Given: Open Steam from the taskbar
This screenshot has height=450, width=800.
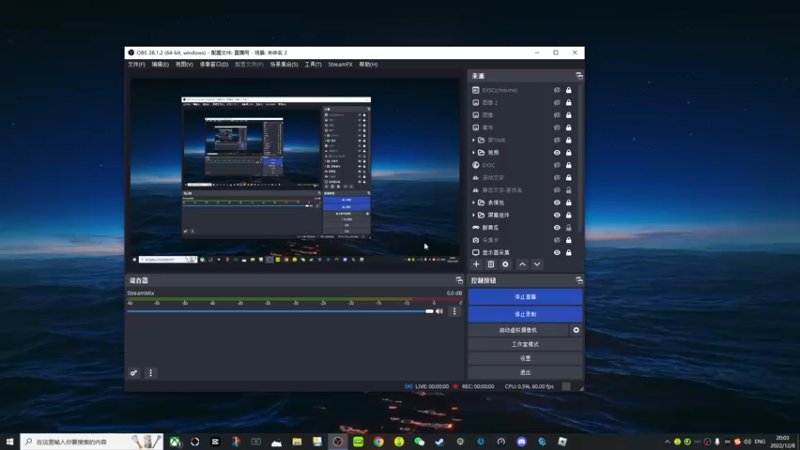Looking at the screenshot, I should pyautogui.click(x=440, y=442).
